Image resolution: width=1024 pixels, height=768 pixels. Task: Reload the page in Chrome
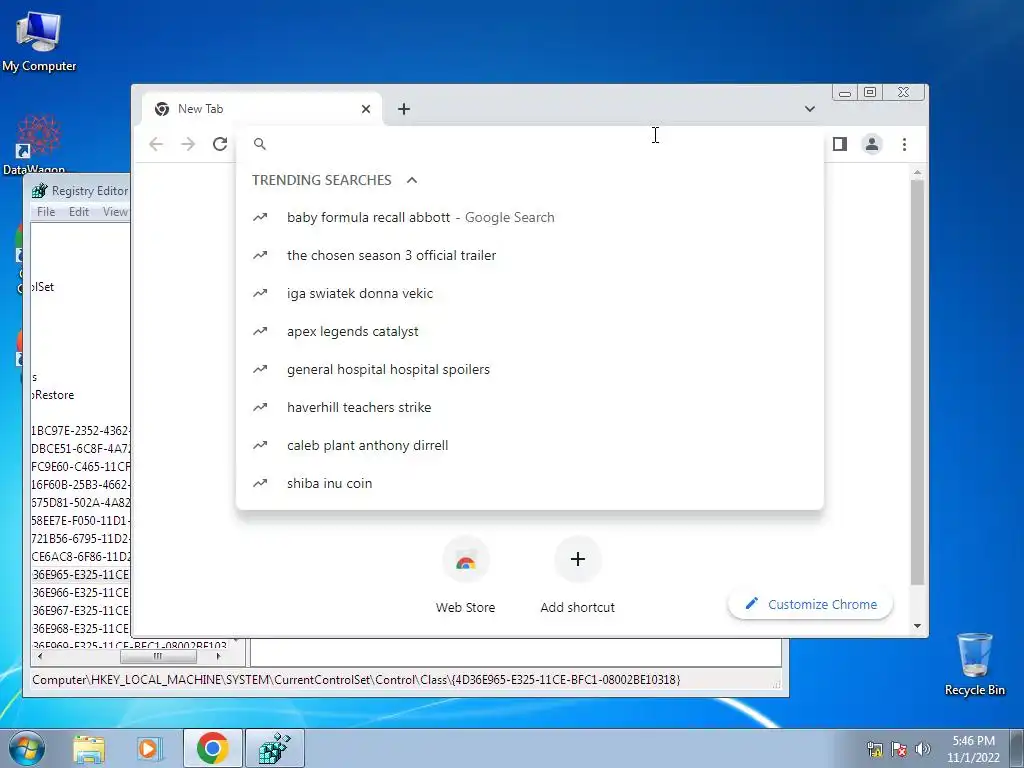(220, 144)
